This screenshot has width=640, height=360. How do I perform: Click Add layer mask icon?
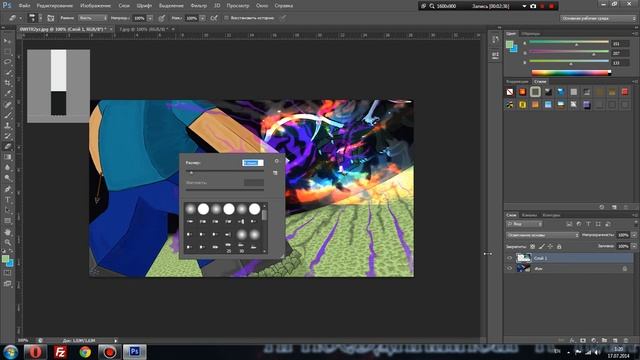pos(583,340)
